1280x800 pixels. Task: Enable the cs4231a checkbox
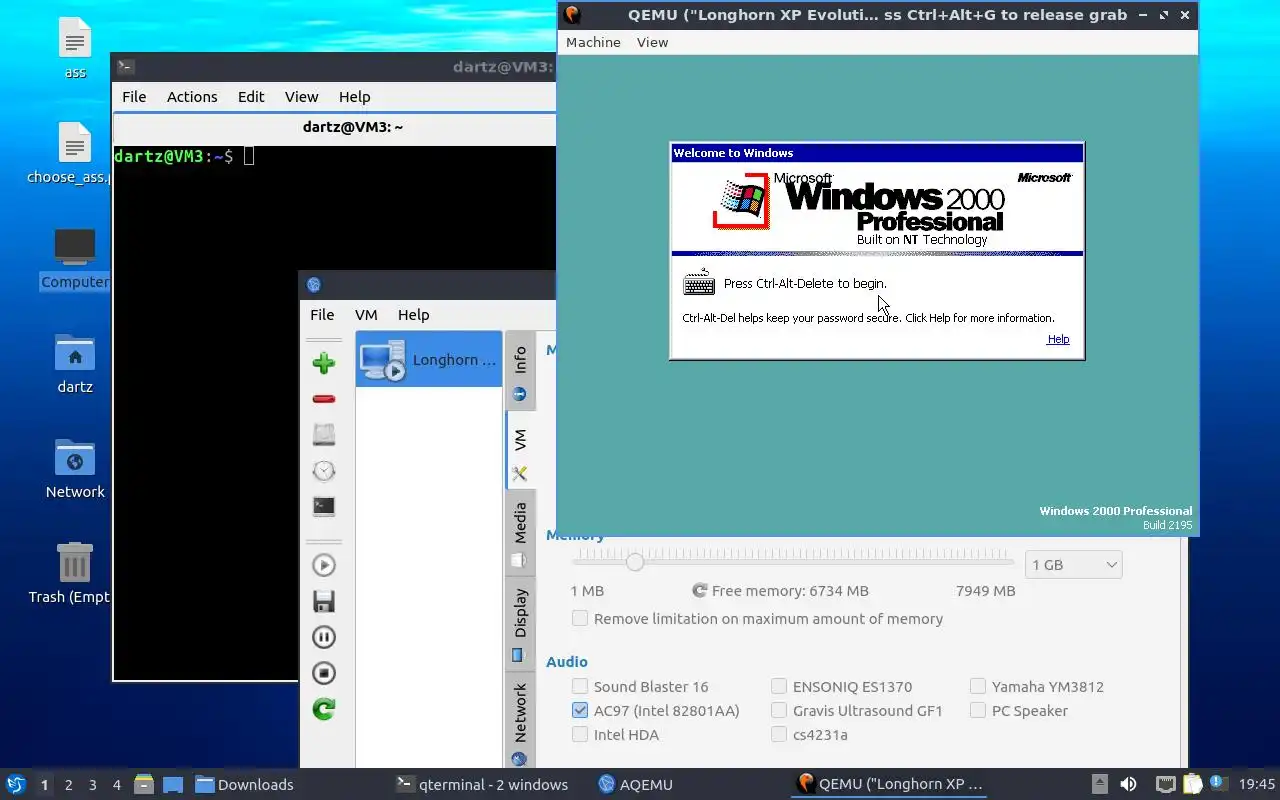[x=779, y=734]
